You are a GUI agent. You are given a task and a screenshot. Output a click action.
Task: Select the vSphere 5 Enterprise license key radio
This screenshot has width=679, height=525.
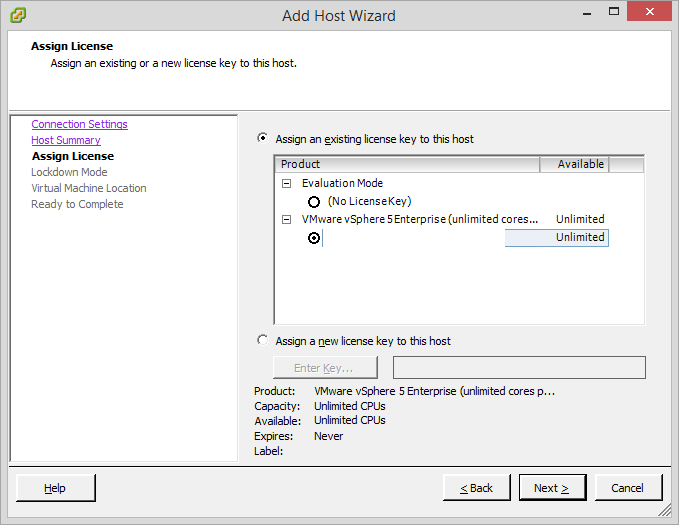(314, 238)
